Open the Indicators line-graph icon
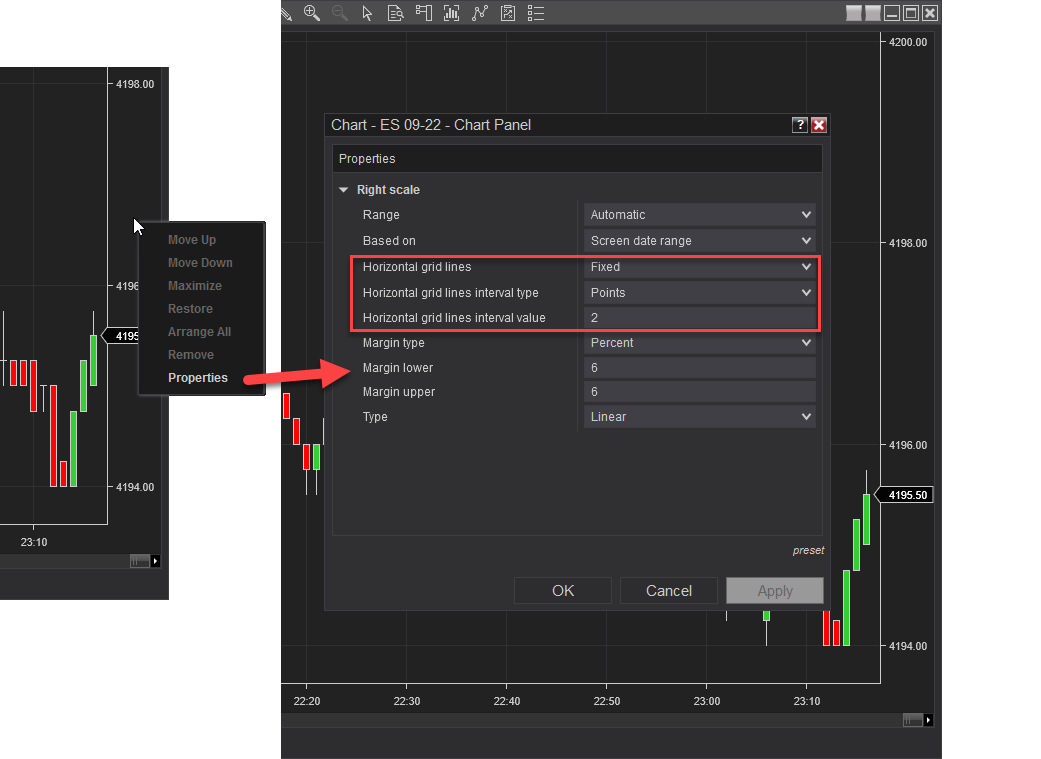The width and height of the screenshot is (1041, 759). click(479, 13)
